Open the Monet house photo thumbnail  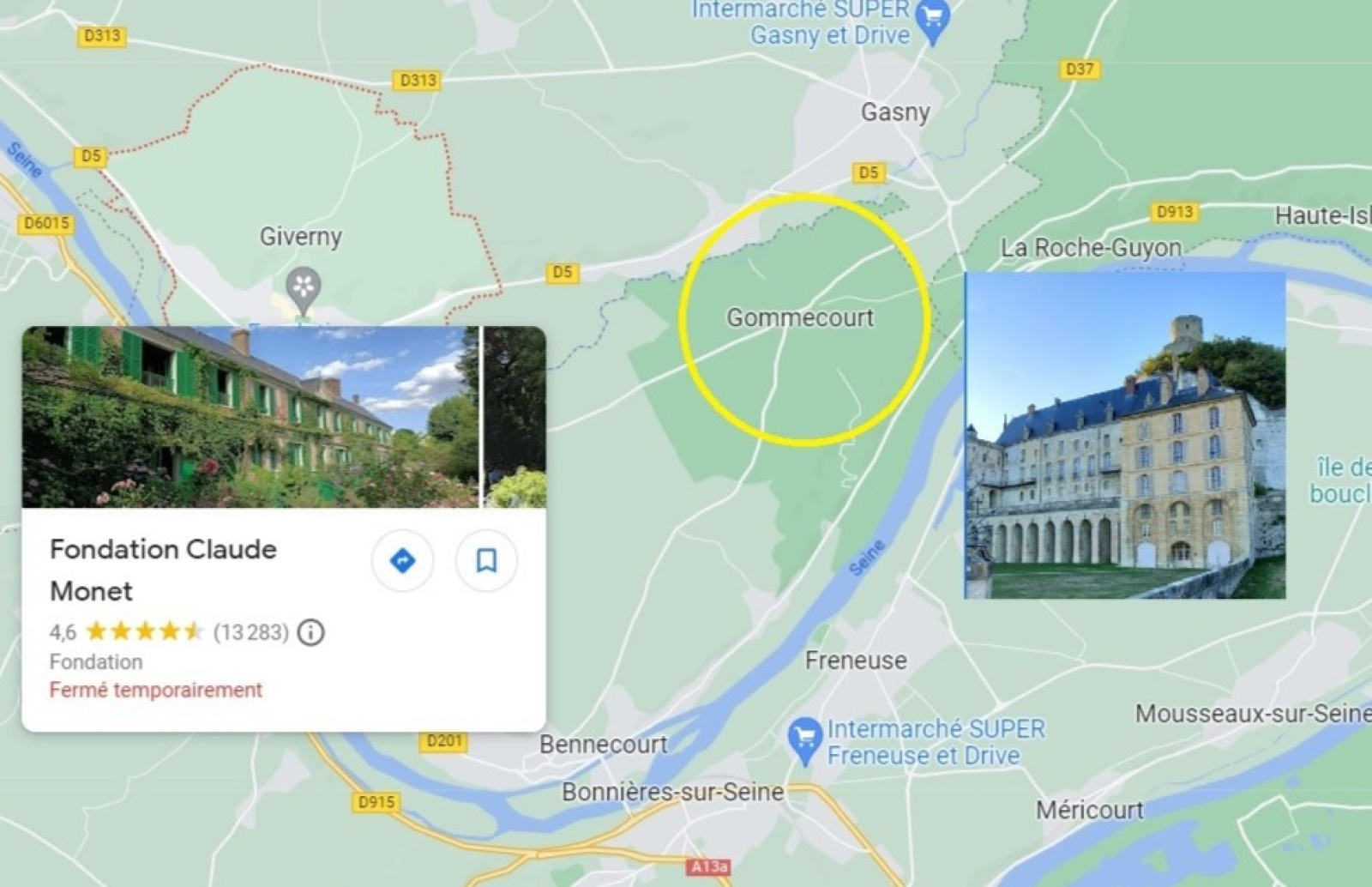[x=250, y=417]
